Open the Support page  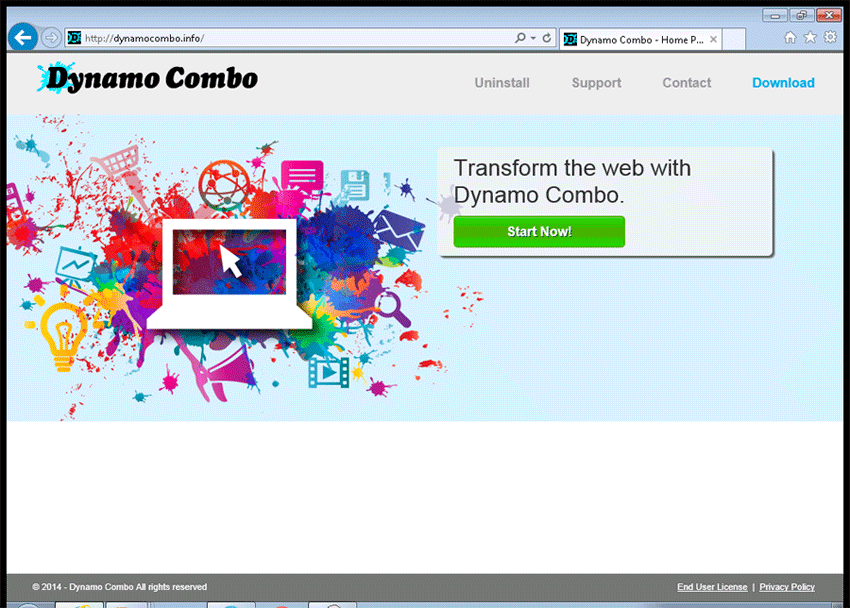pyautogui.click(x=596, y=83)
